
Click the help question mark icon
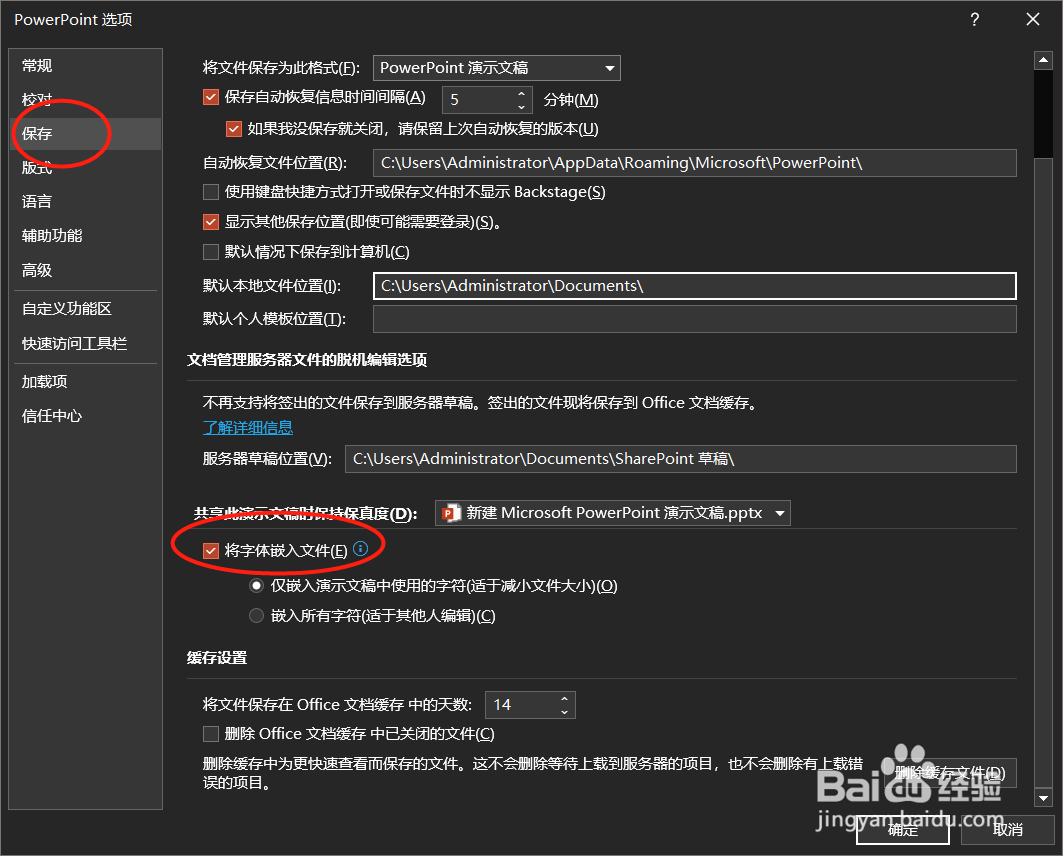[x=974, y=20]
